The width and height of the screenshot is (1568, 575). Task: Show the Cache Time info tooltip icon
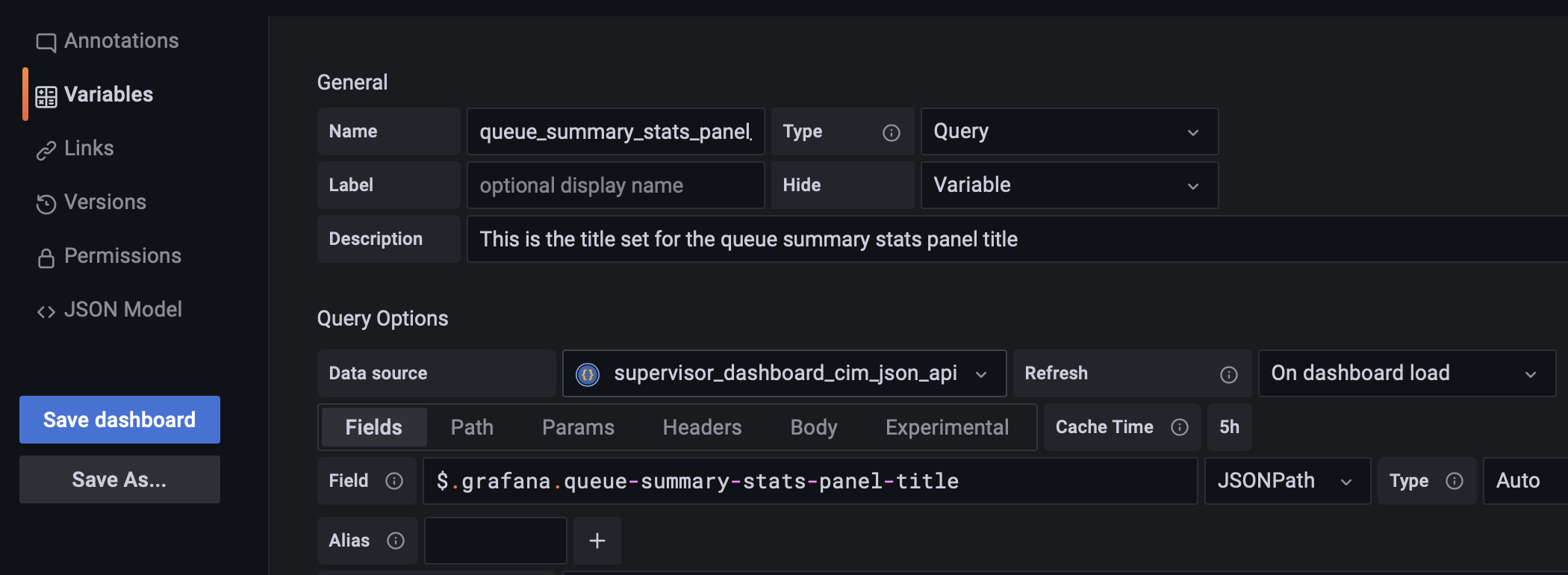[1179, 427]
